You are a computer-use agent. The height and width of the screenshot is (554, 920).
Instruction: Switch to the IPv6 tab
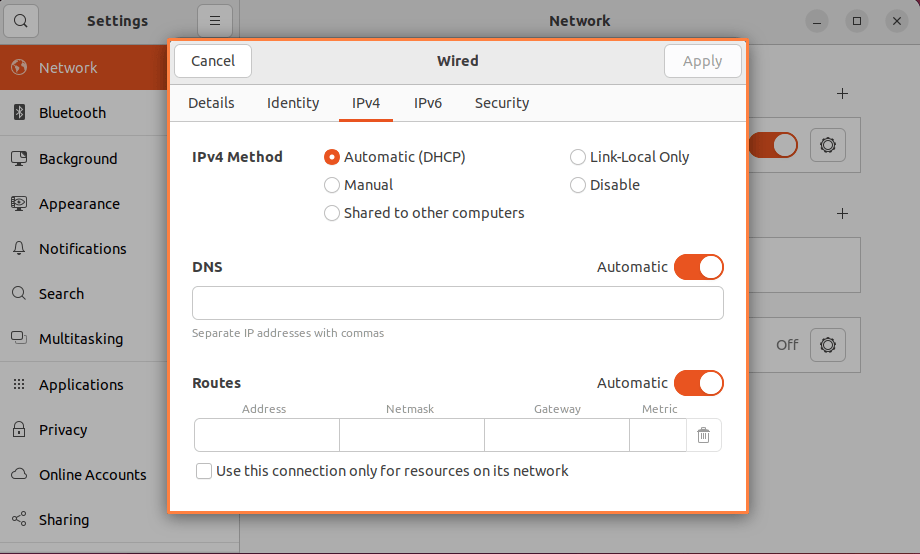pyautogui.click(x=428, y=103)
